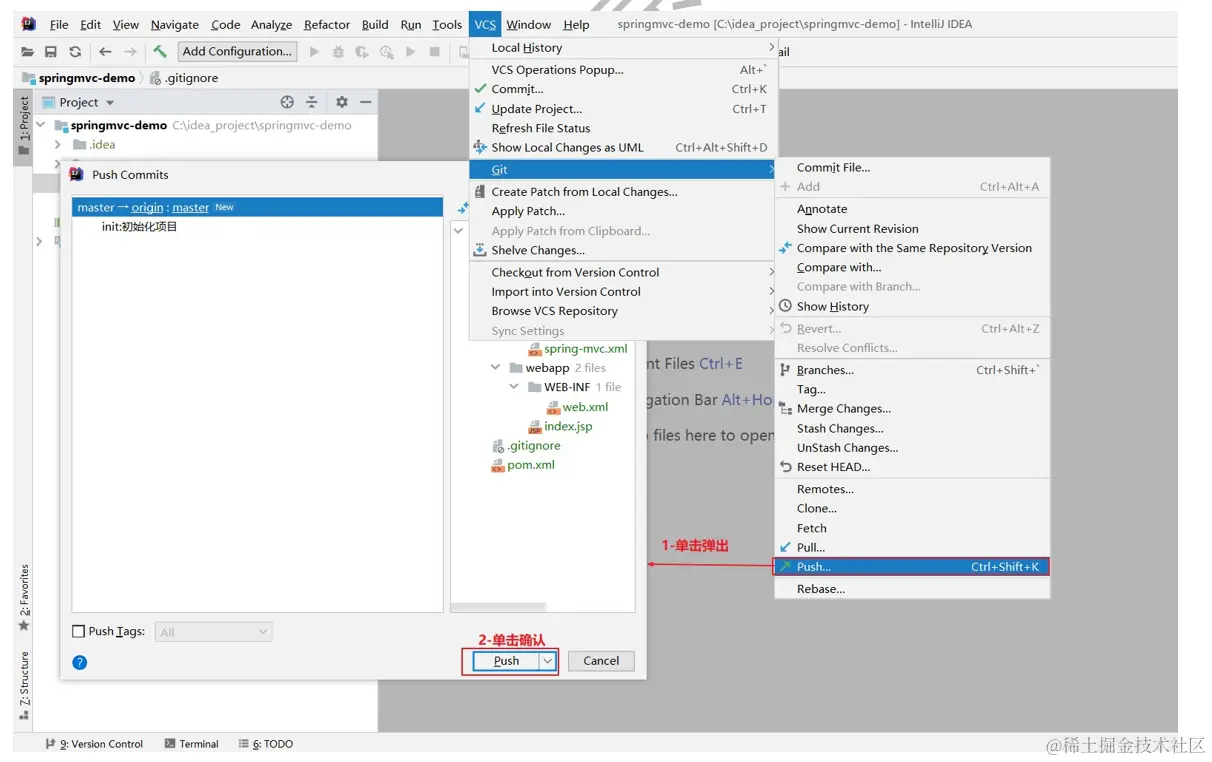1212x762 pixels.
Task: Click the springmvc-demo breadcrumb in the navigation bar
Action: 78,78
